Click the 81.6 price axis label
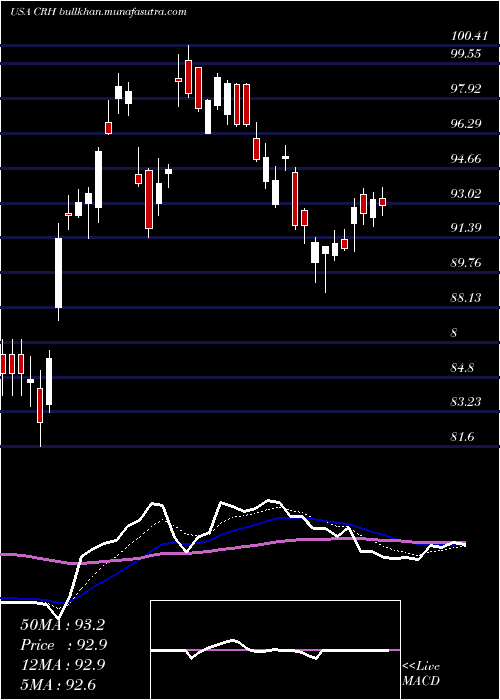The width and height of the screenshot is (500, 700). (464, 437)
